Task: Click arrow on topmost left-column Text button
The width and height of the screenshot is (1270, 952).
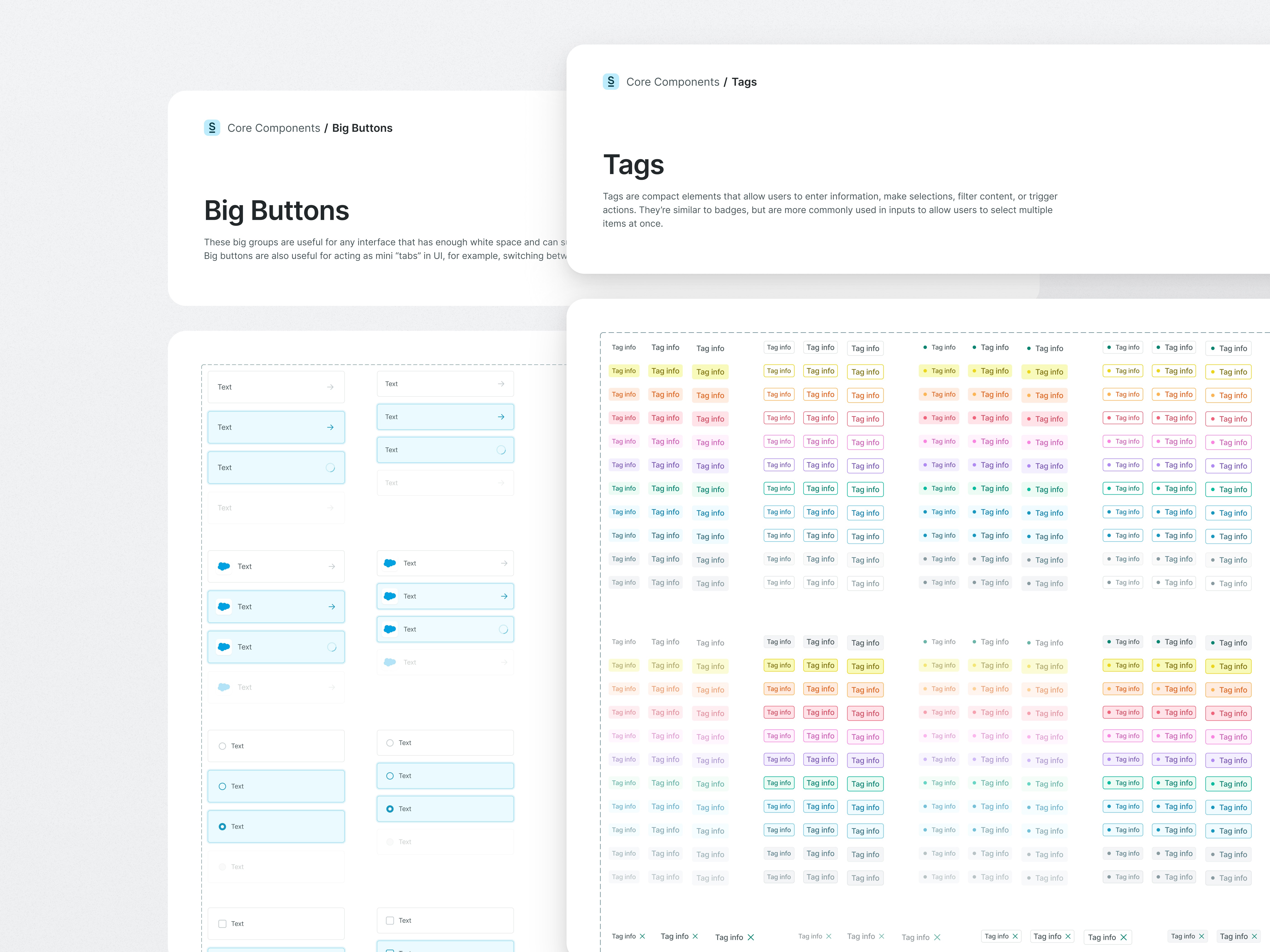Action: click(330, 387)
